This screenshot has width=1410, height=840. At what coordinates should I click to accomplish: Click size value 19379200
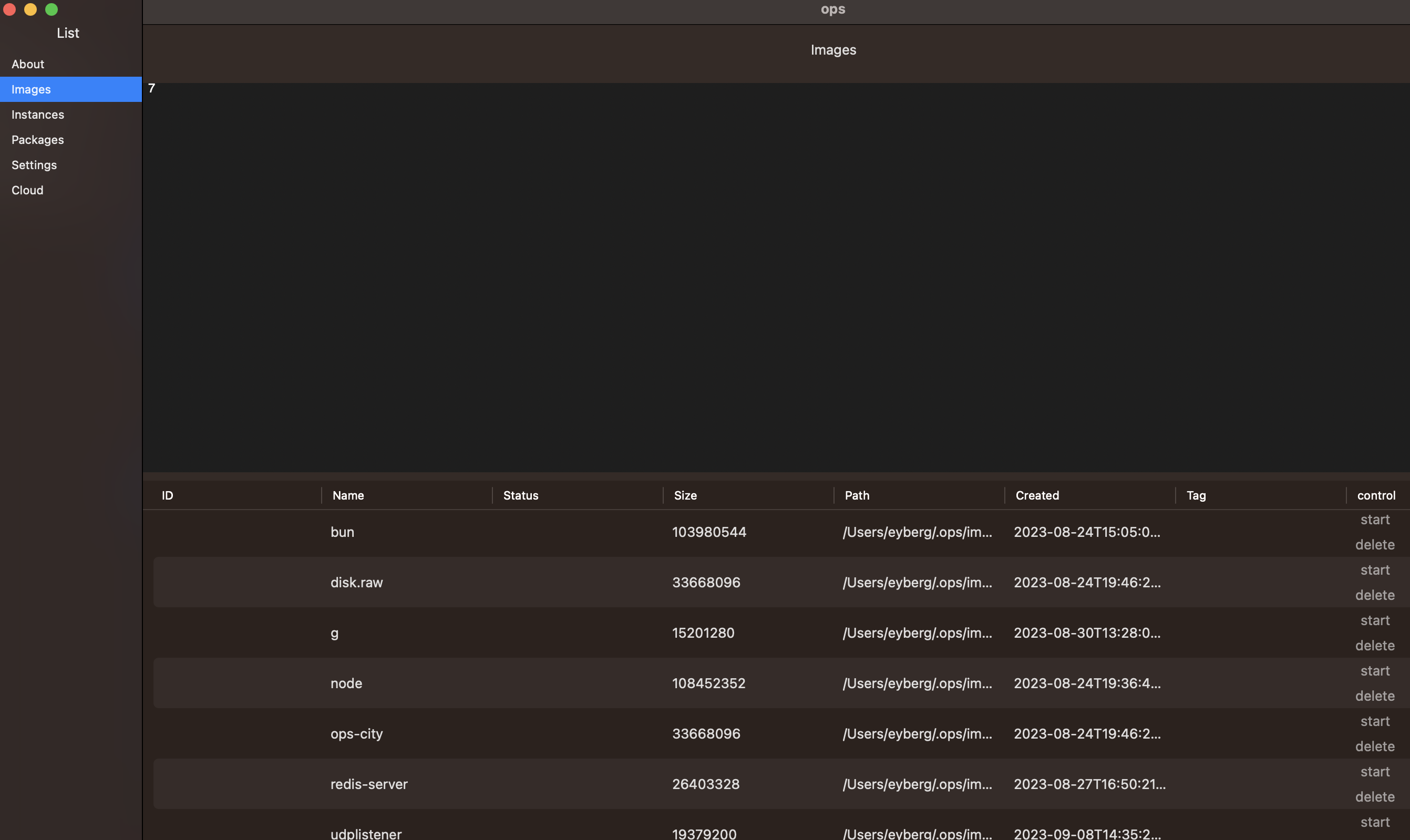click(x=704, y=833)
